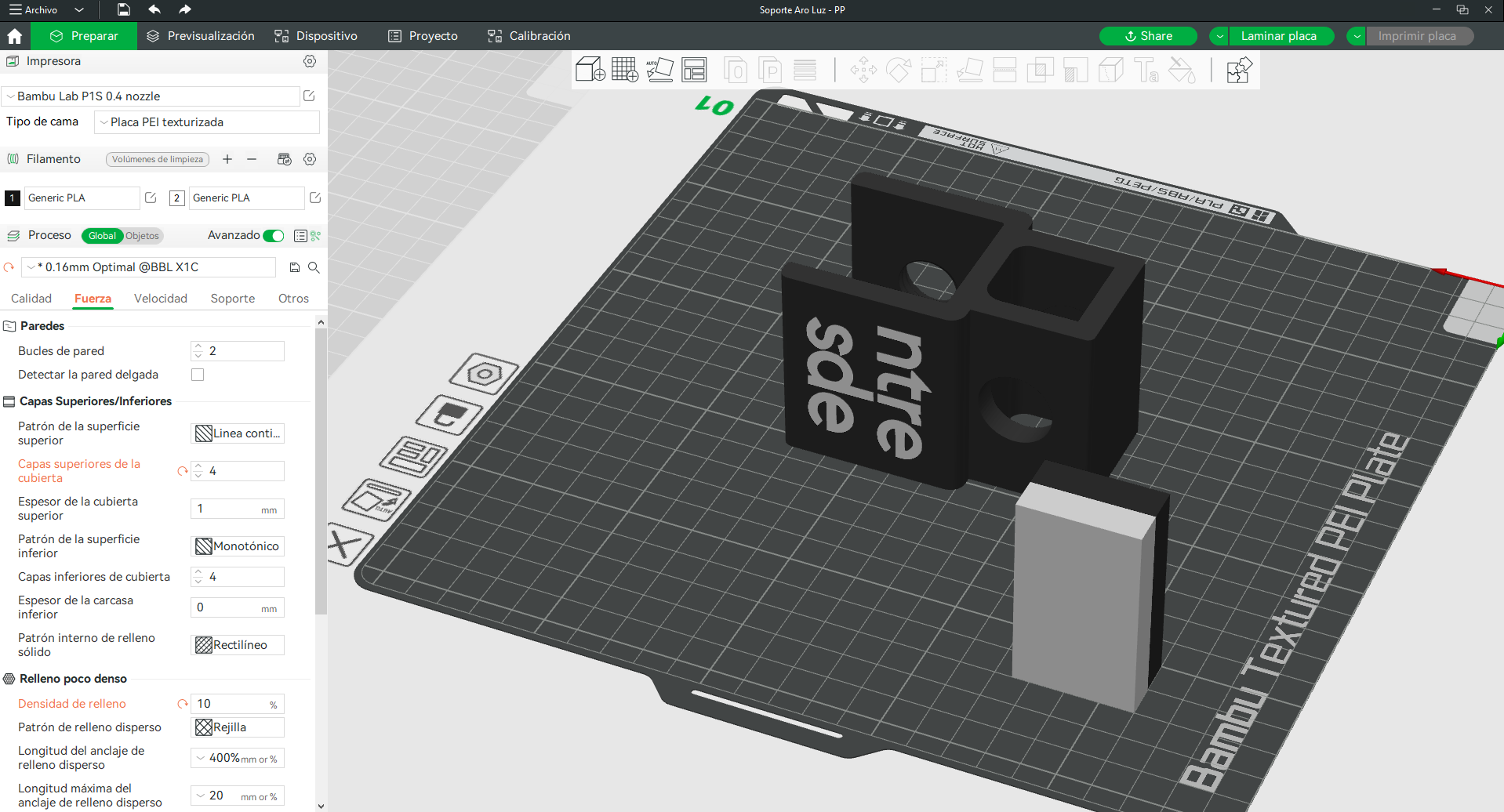Screen dimensions: 1504x812
Task: Edit filament 2 Generic PLA preset
Action: 315,198
